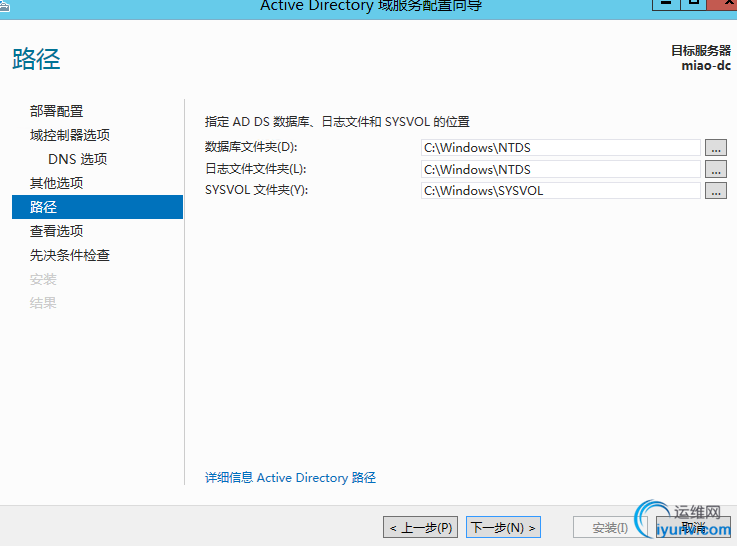Screen dimensions: 737x546
Task: Go to the 部署配置 step
Action: coord(56,111)
